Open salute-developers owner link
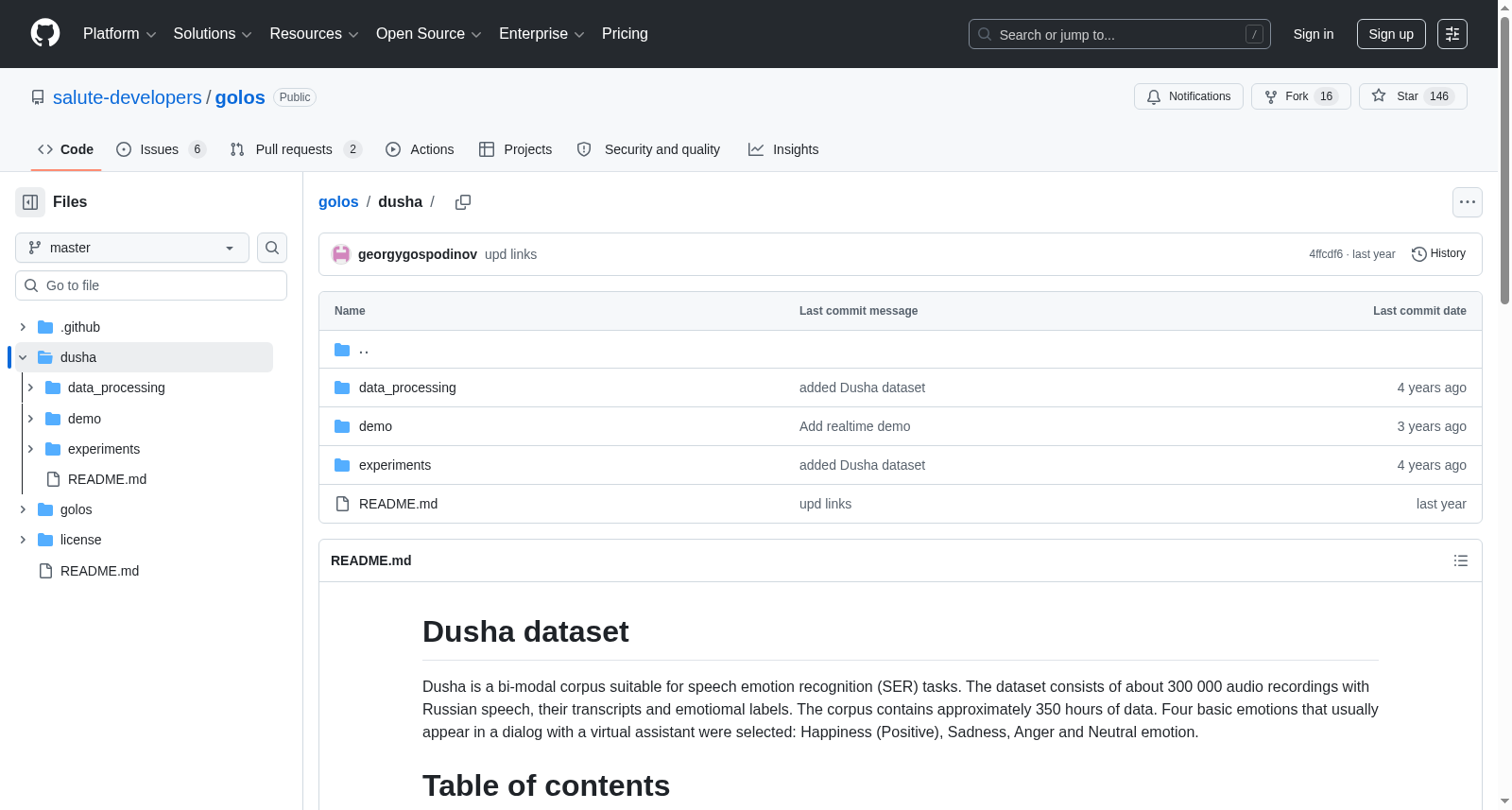This screenshot has width=1512, height=810. coord(128,97)
